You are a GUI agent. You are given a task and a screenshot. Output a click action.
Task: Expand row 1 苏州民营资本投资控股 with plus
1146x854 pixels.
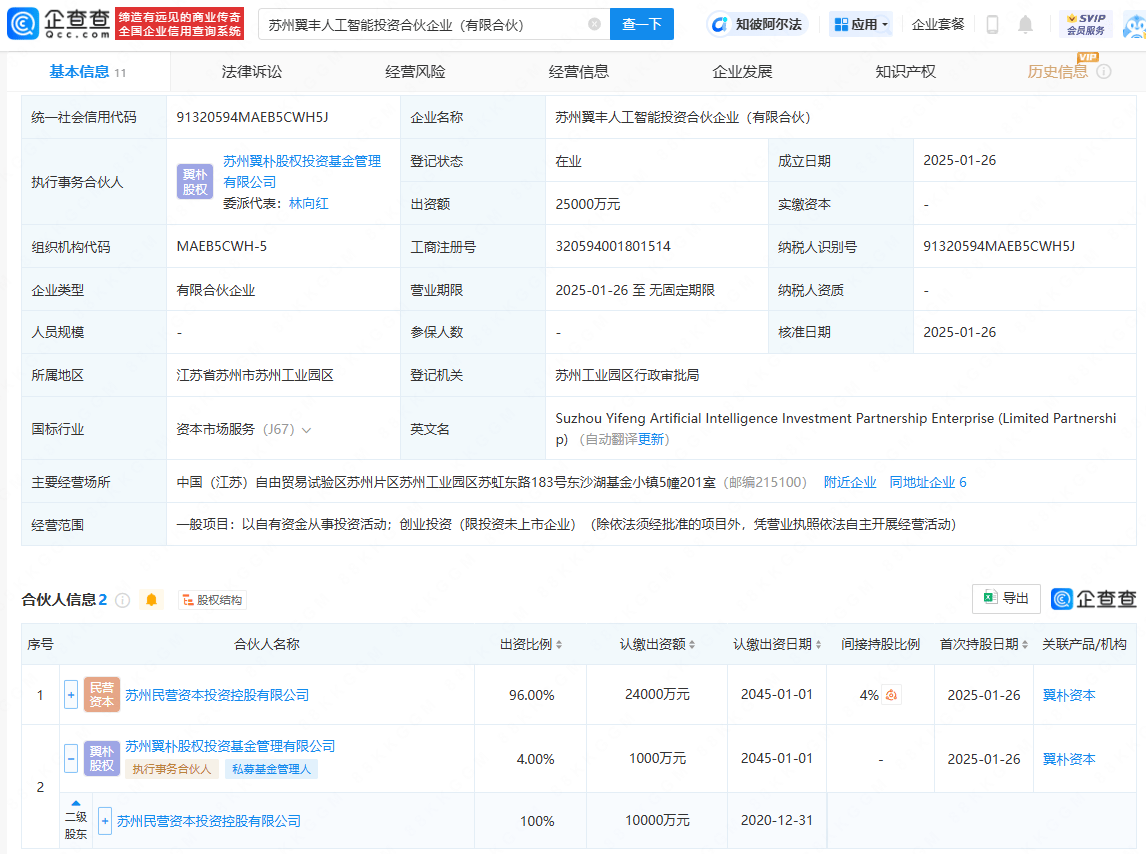pyautogui.click(x=71, y=695)
